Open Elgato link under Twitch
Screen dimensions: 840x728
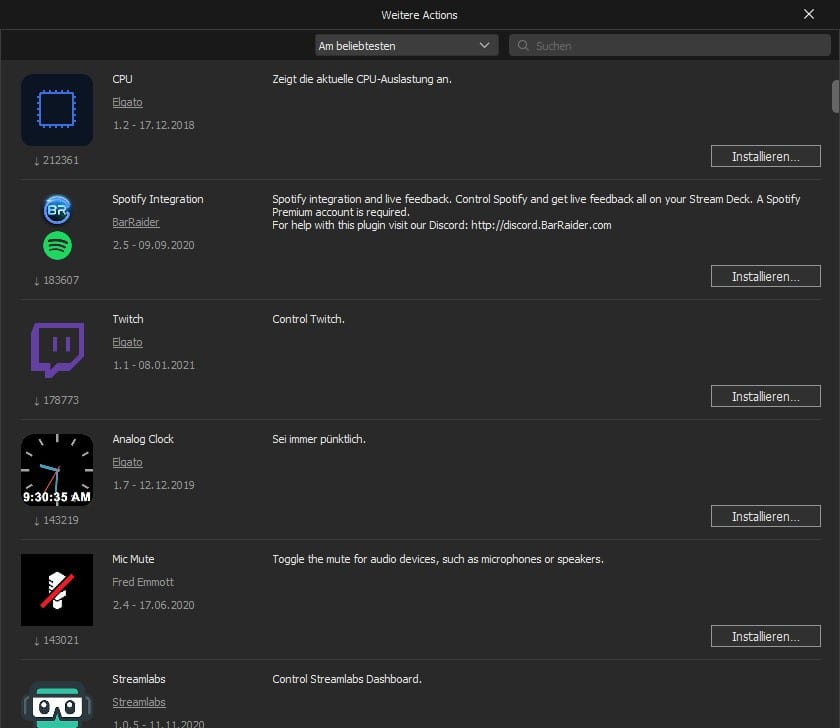pyautogui.click(x=127, y=342)
